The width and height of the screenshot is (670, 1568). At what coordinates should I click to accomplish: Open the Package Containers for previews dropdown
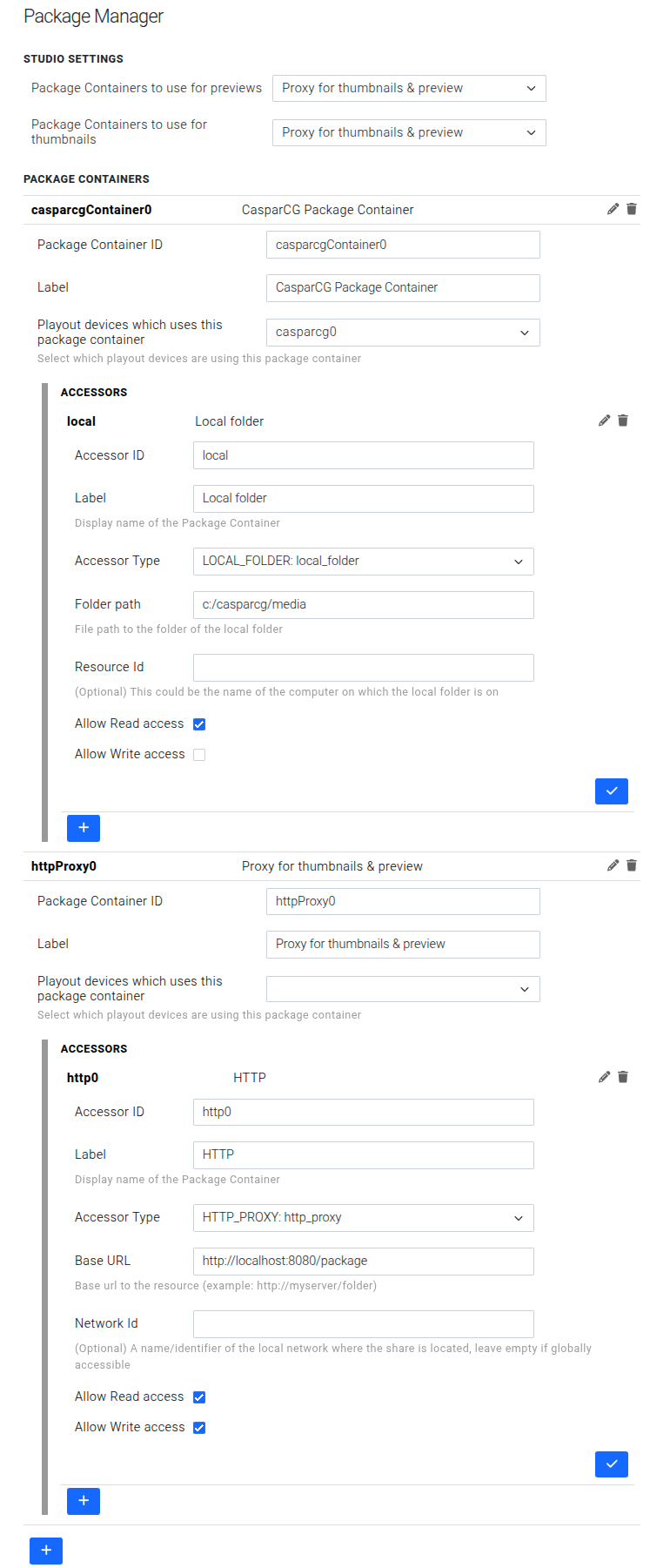[409, 88]
